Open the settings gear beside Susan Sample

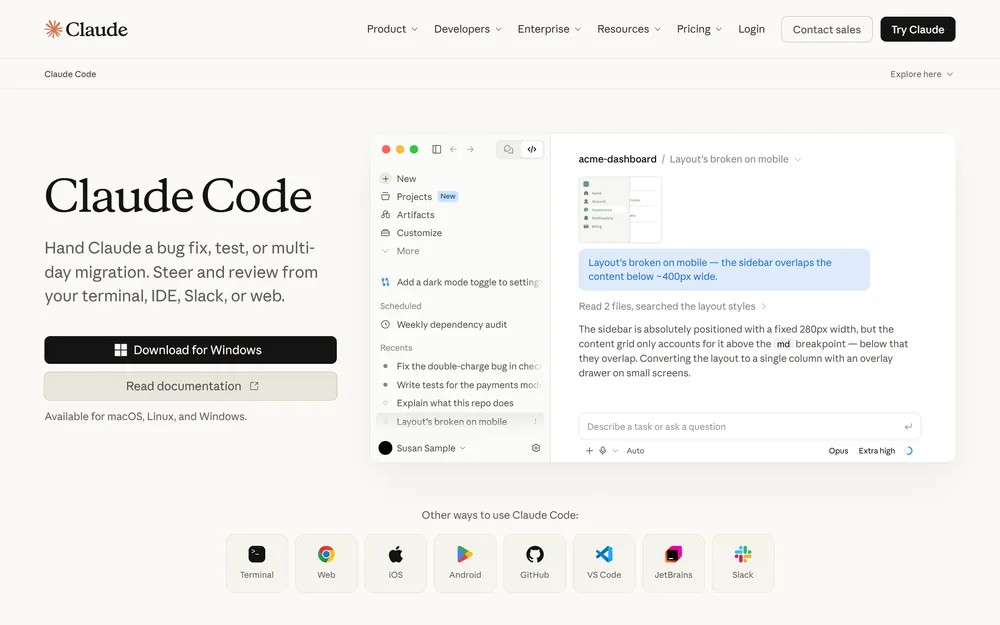[536, 448]
